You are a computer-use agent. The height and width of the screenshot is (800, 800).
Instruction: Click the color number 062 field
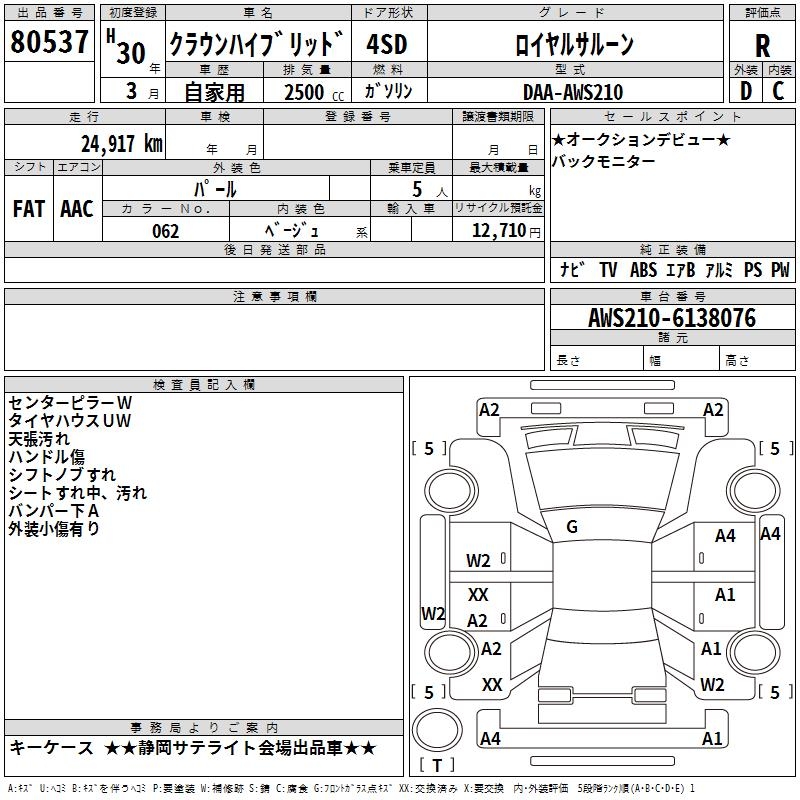pos(166,231)
